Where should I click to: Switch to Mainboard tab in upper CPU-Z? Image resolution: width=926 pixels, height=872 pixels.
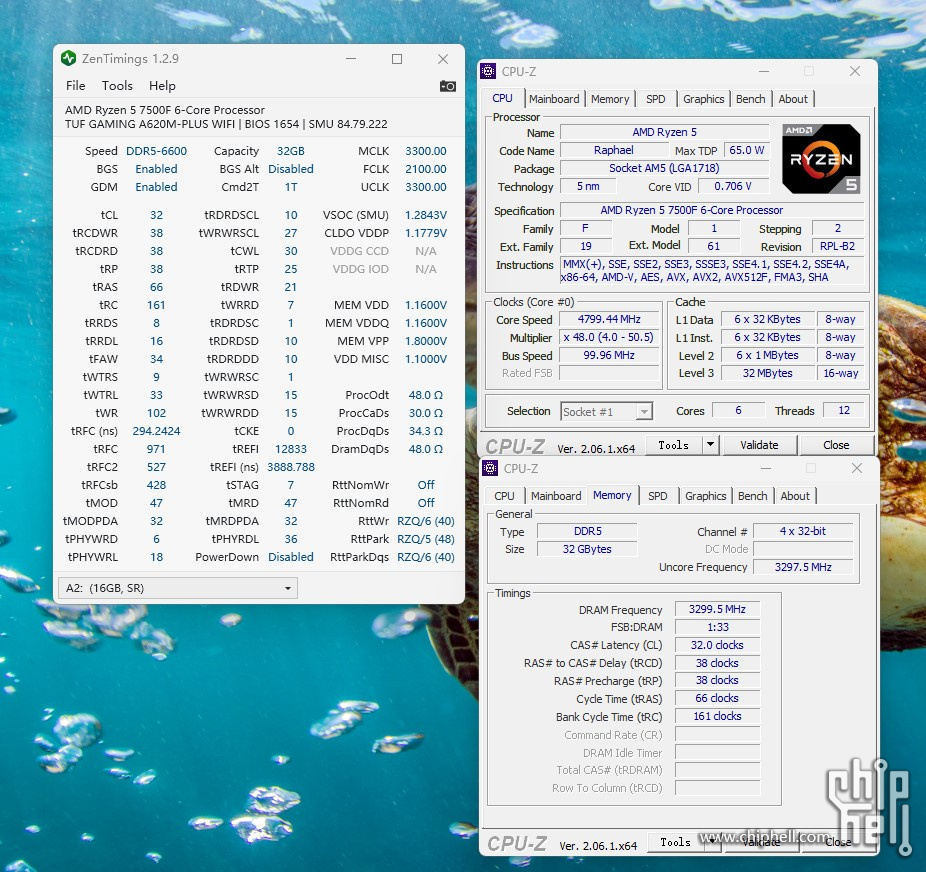pos(554,99)
